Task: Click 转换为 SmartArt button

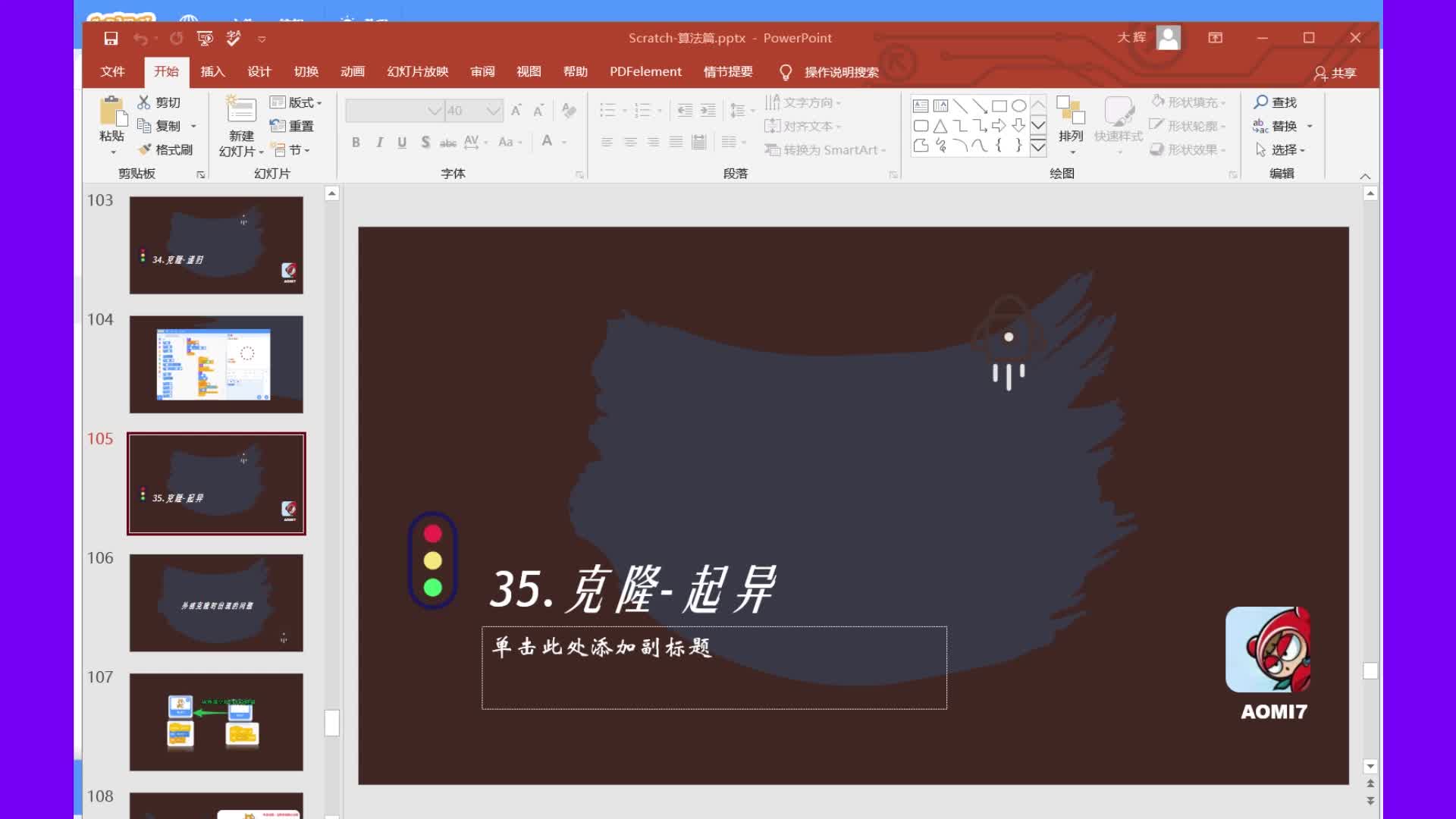Action: pos(825,150)
